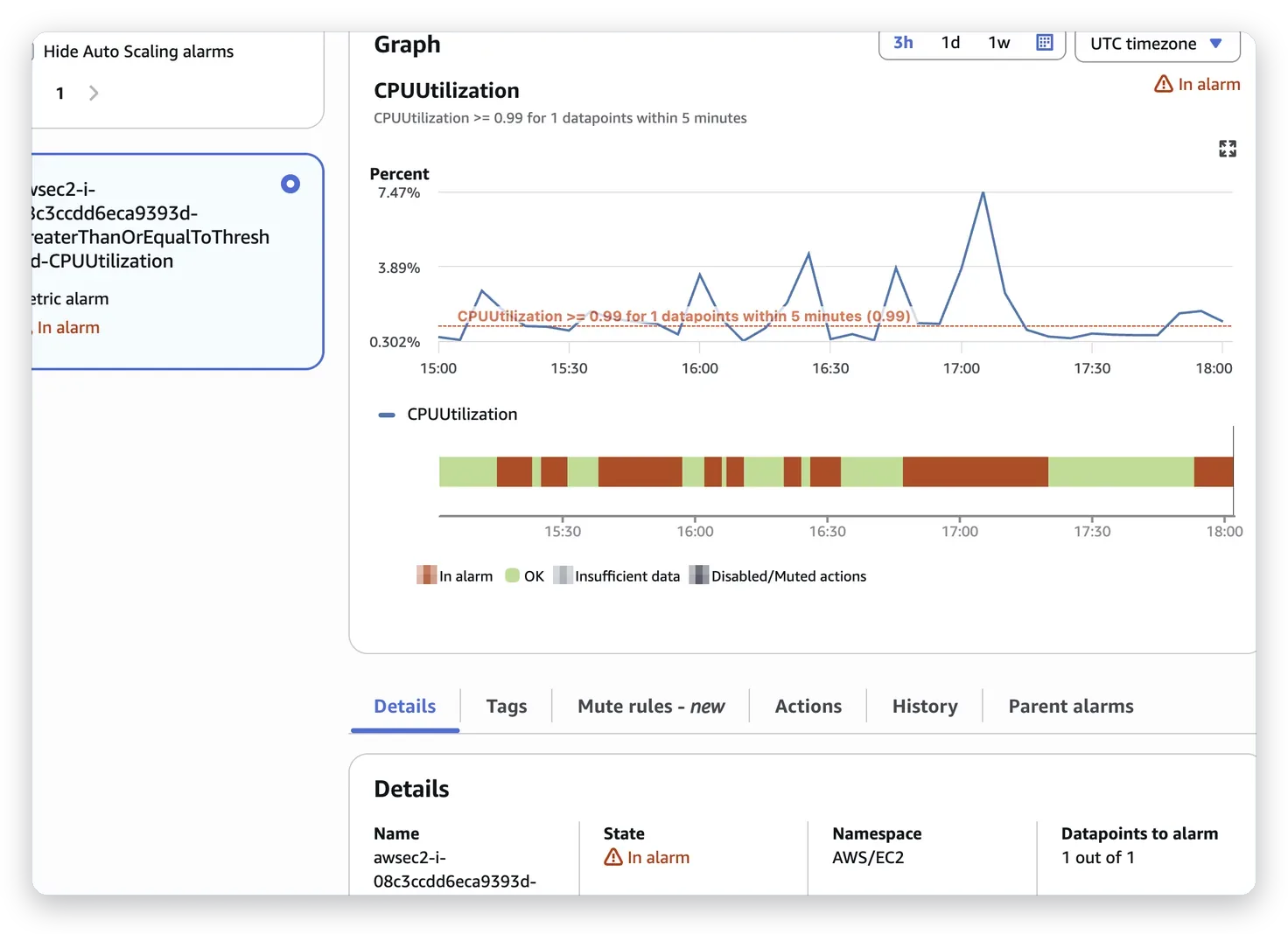
Task: Click the alarm warning icon under State
Action: (613, 857)
